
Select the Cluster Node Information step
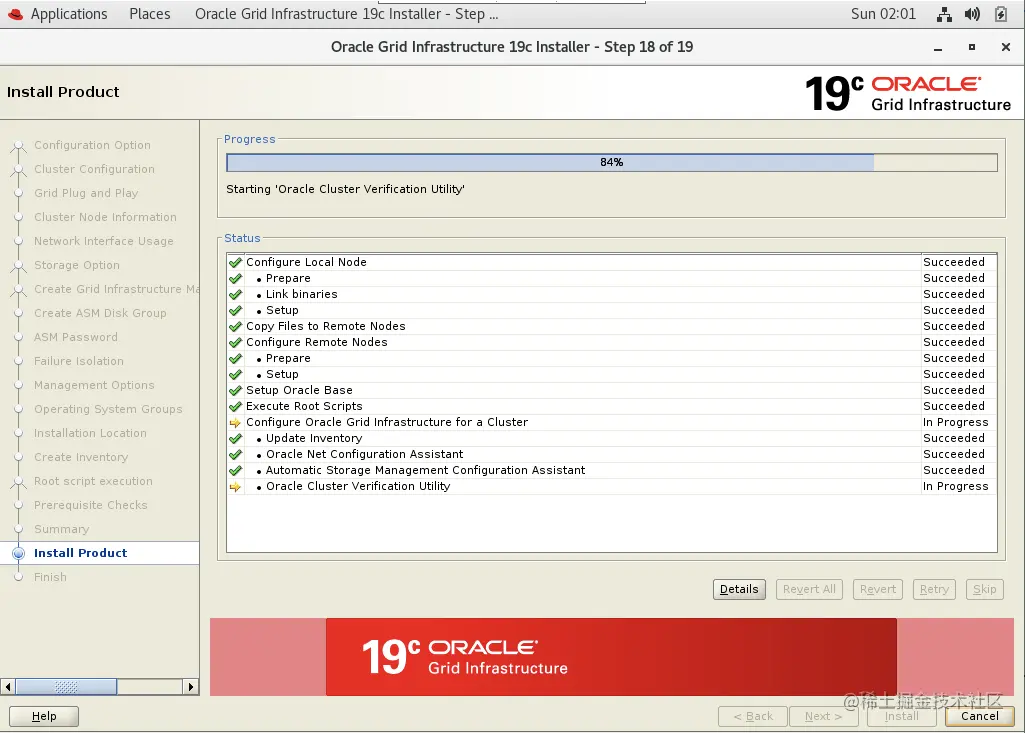[105, 217]
